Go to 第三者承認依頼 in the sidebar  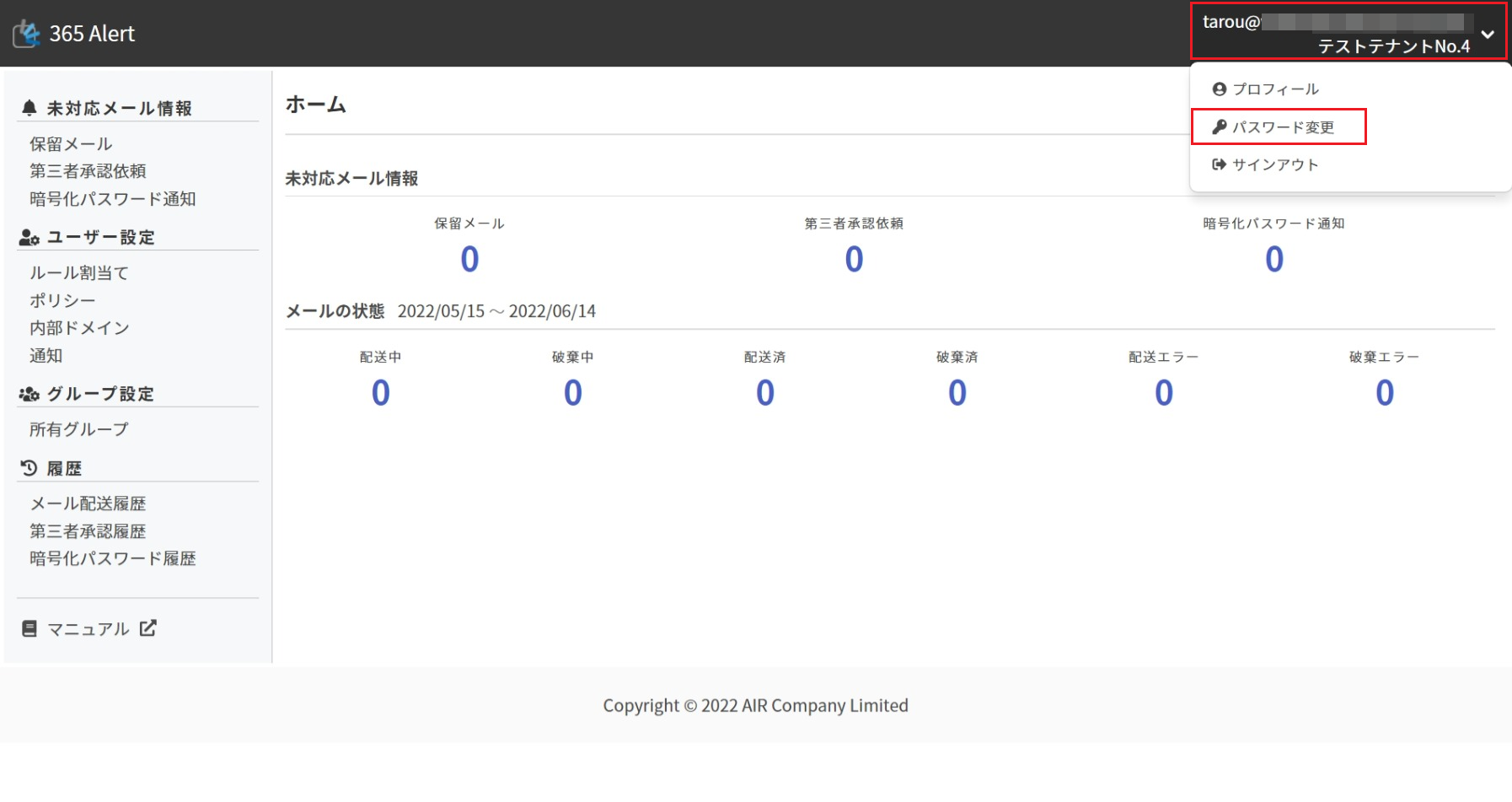coord(88,171)
